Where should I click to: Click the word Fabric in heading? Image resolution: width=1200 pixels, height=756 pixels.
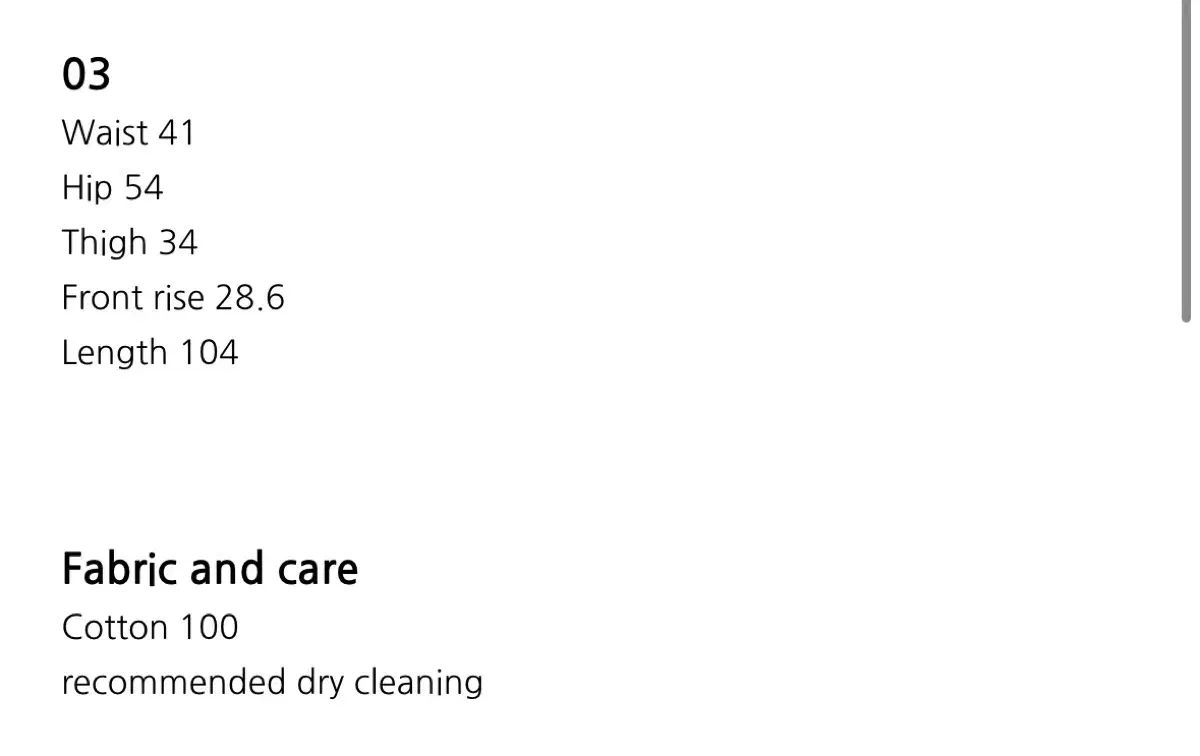[120, 569]
